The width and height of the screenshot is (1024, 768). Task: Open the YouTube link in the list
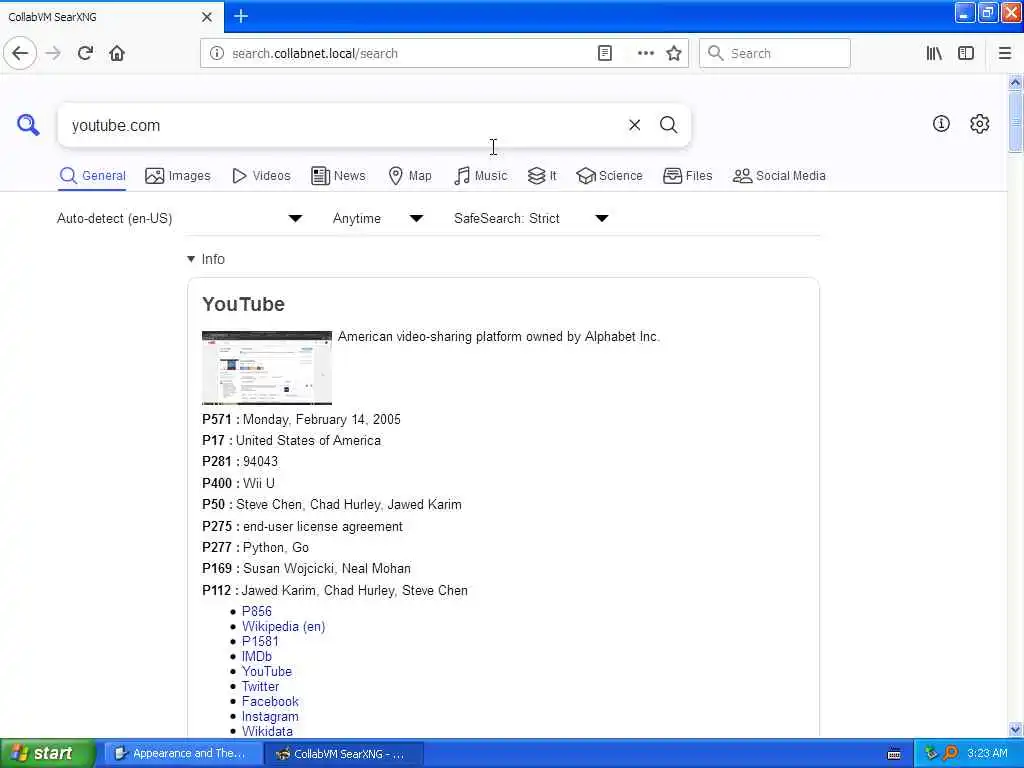pos(266,671)
